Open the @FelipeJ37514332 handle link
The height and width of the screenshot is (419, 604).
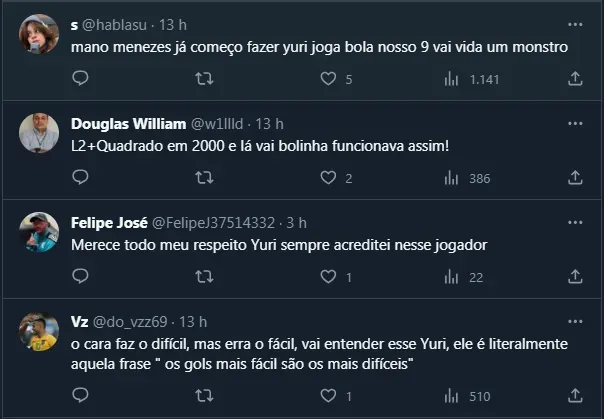215,222
